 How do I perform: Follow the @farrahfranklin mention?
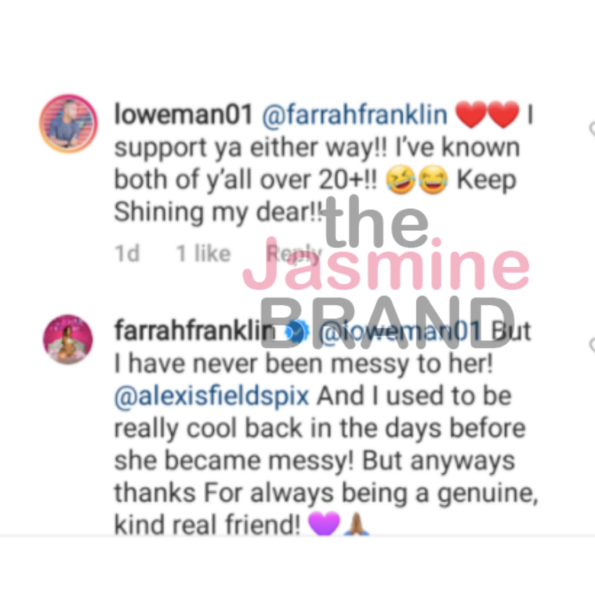[355, 115]
